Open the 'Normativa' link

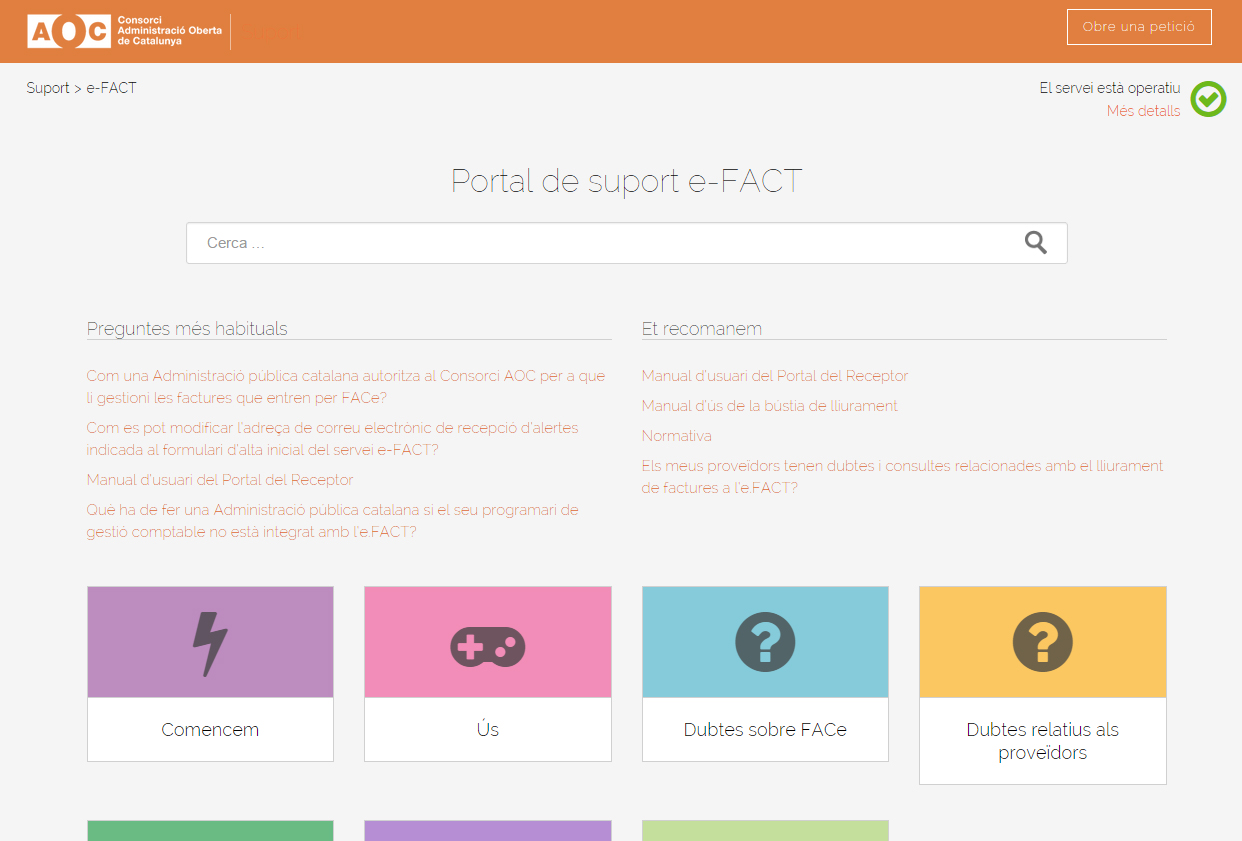pos(677,436)
